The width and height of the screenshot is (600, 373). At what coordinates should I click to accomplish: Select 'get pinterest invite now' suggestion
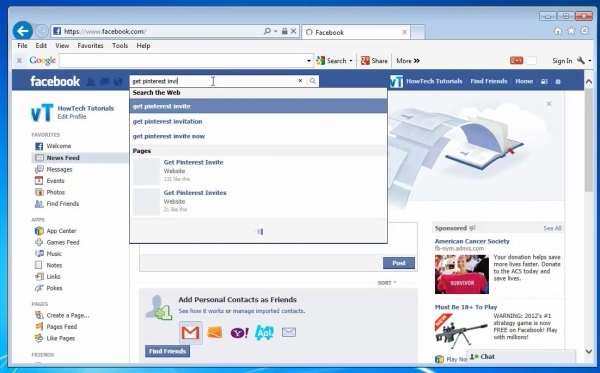point(258,136)
